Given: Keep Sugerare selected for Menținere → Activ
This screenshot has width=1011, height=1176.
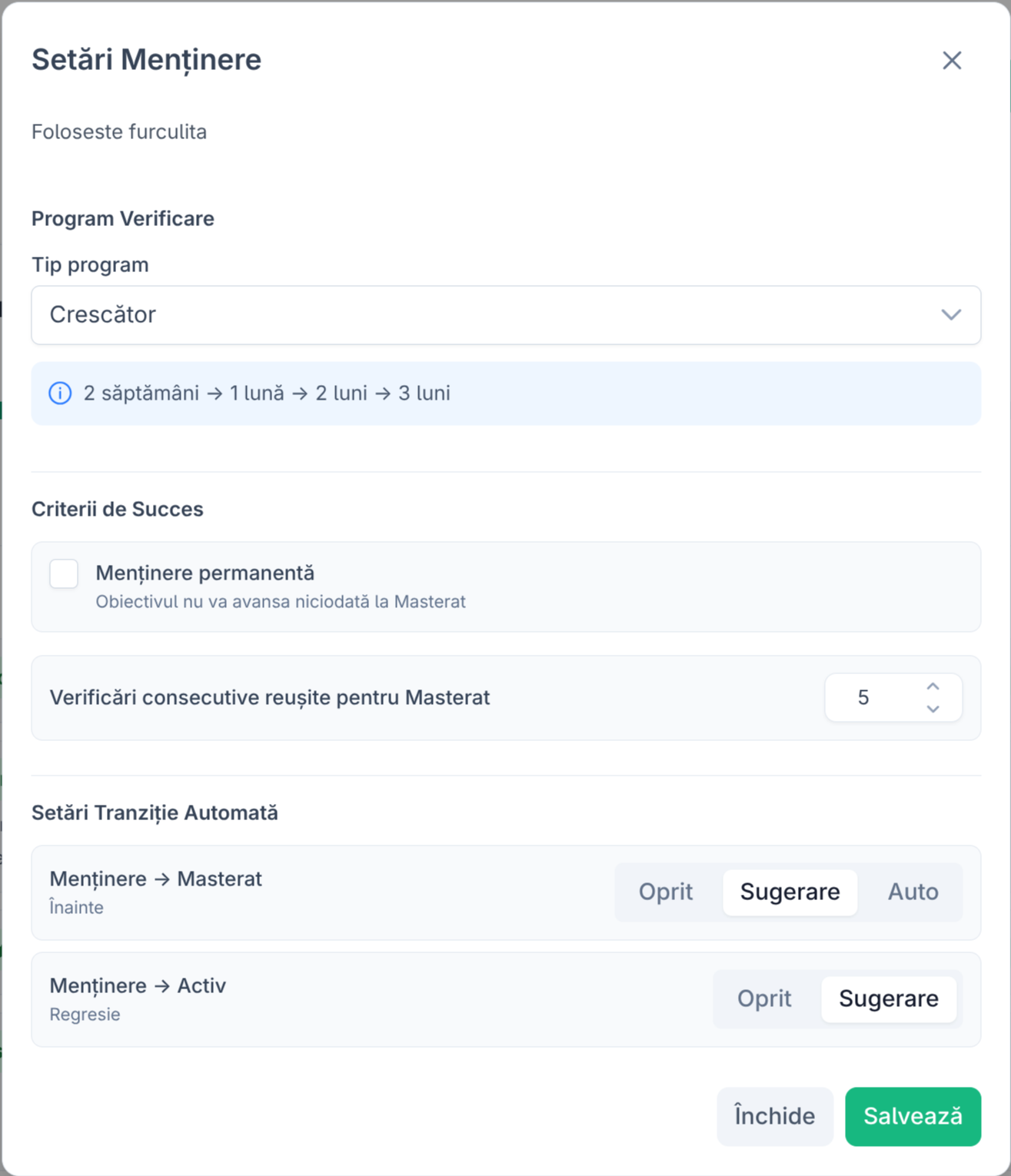Looking at the screenshot, I should pyautogui.click(x=889, y=998).
